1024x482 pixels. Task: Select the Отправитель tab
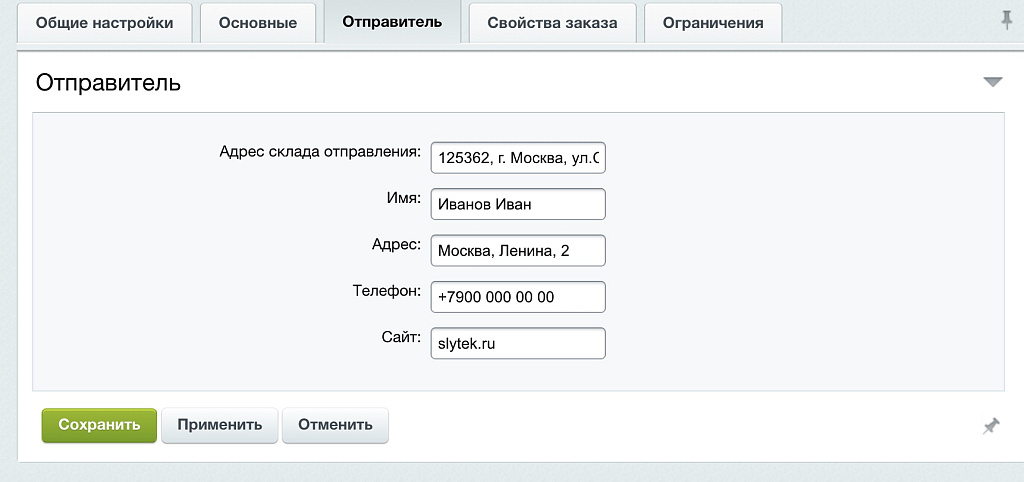(x=392, y=22)
